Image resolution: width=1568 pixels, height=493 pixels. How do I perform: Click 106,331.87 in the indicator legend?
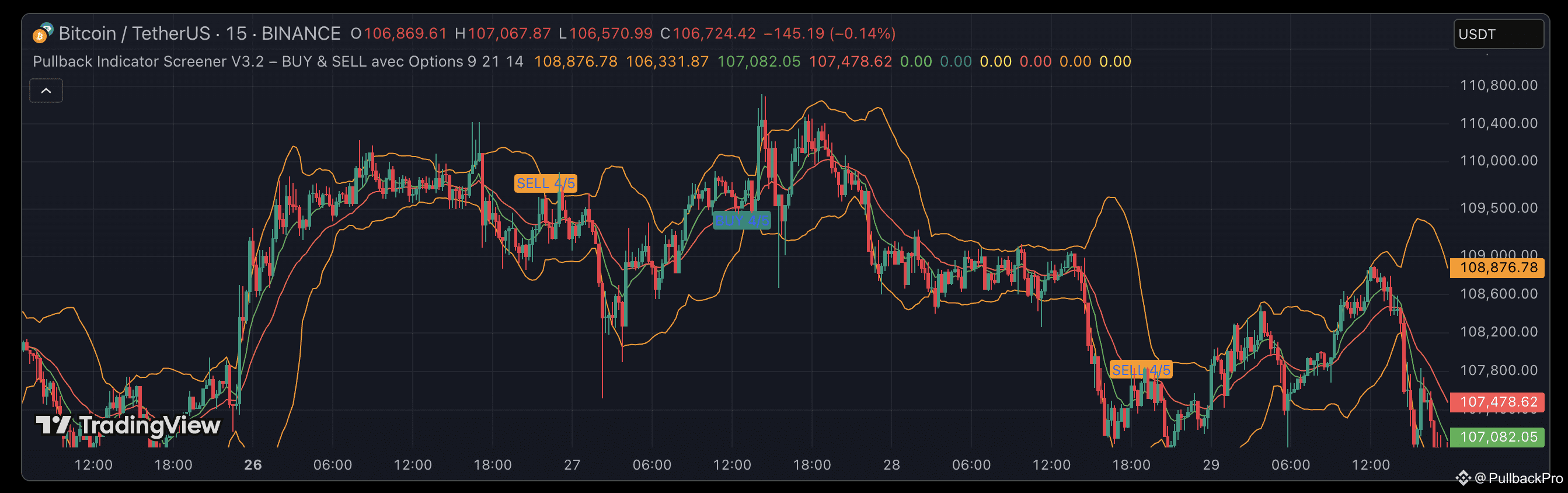[x=667, y=61]
